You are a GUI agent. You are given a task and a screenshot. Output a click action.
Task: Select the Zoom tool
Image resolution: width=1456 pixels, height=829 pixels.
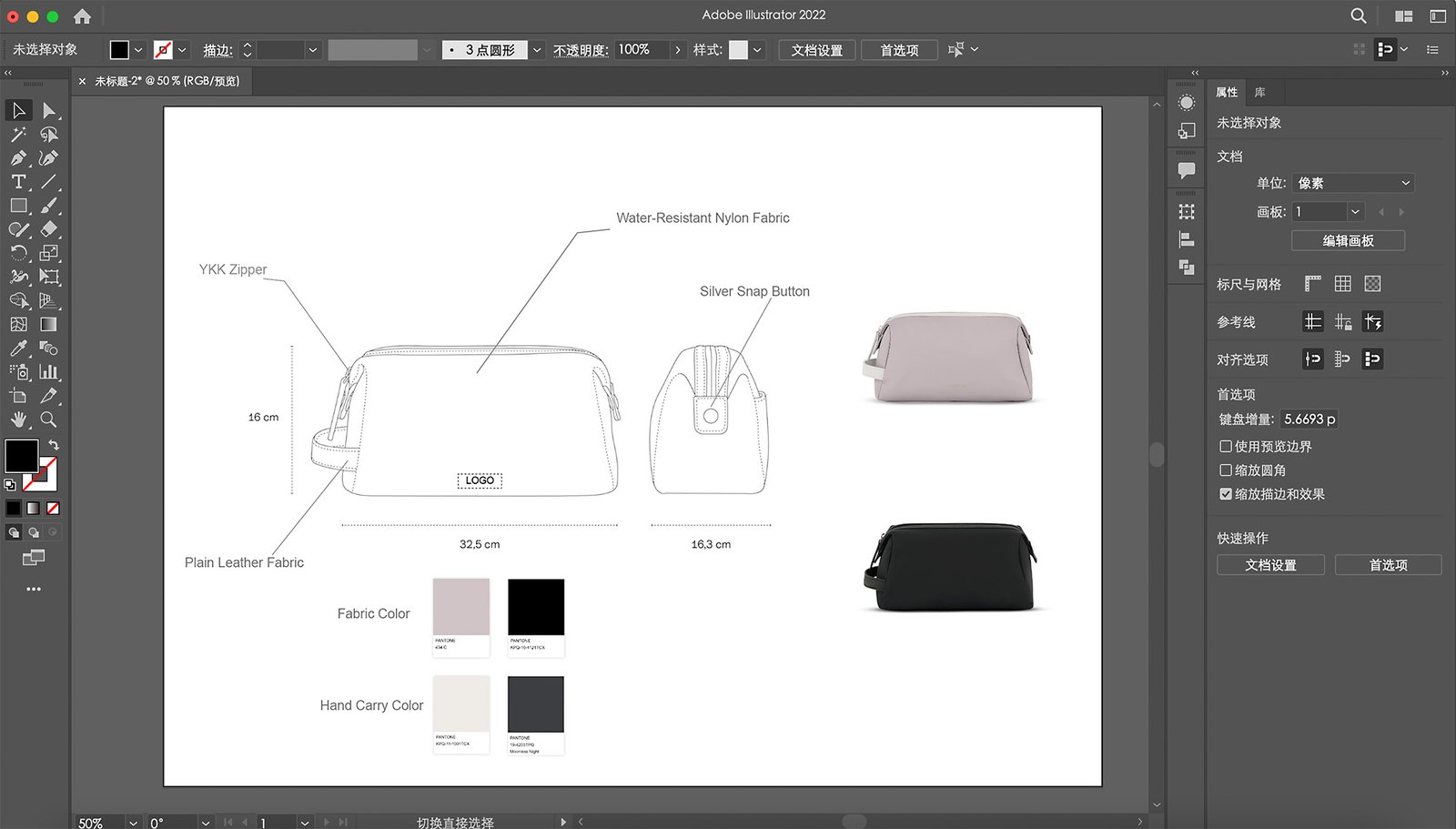[x=49, y=420]
